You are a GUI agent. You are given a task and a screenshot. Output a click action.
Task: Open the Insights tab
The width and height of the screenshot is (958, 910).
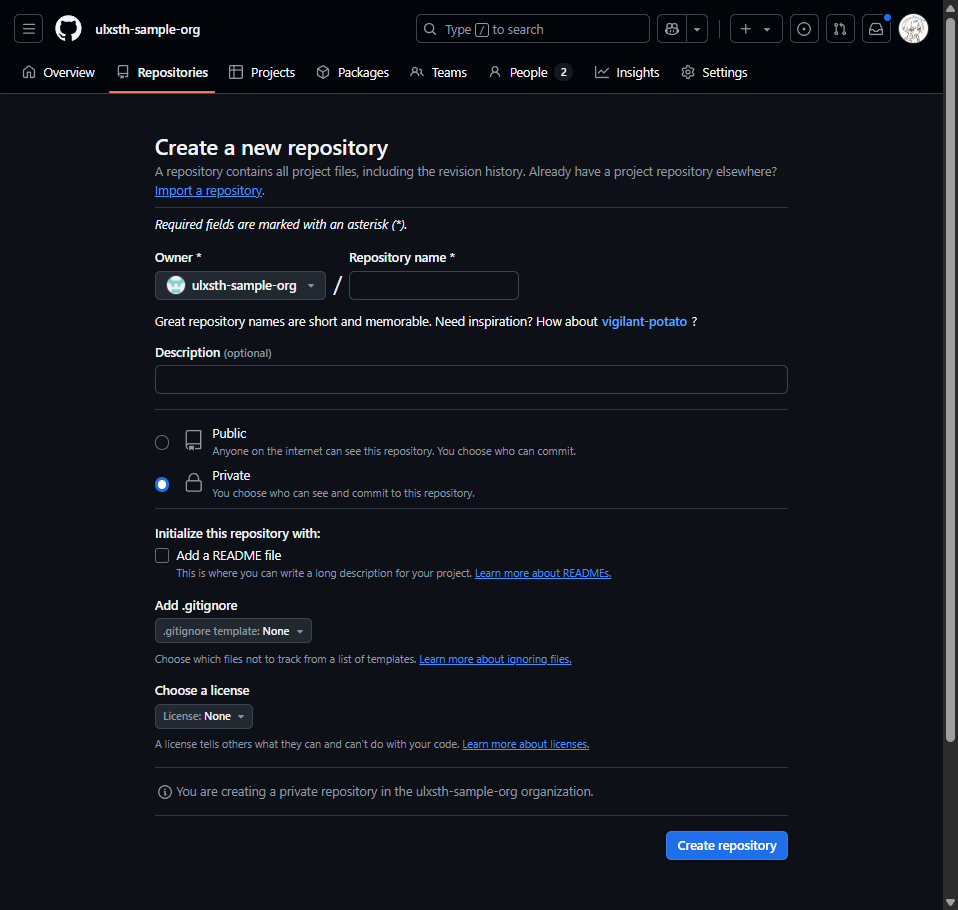click(x=627, y=72)
